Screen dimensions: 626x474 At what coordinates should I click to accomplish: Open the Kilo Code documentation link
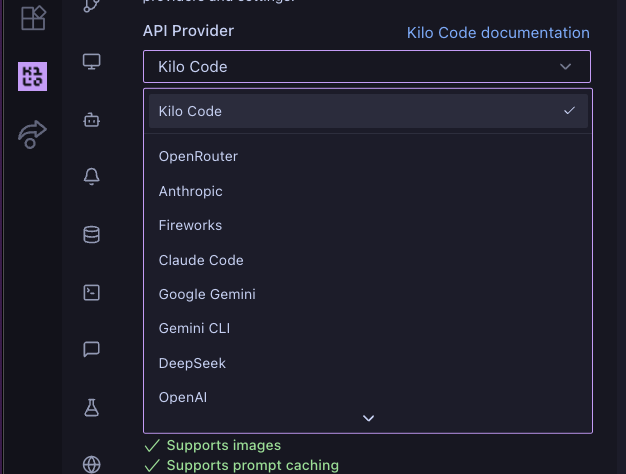(x=497, y=33)
